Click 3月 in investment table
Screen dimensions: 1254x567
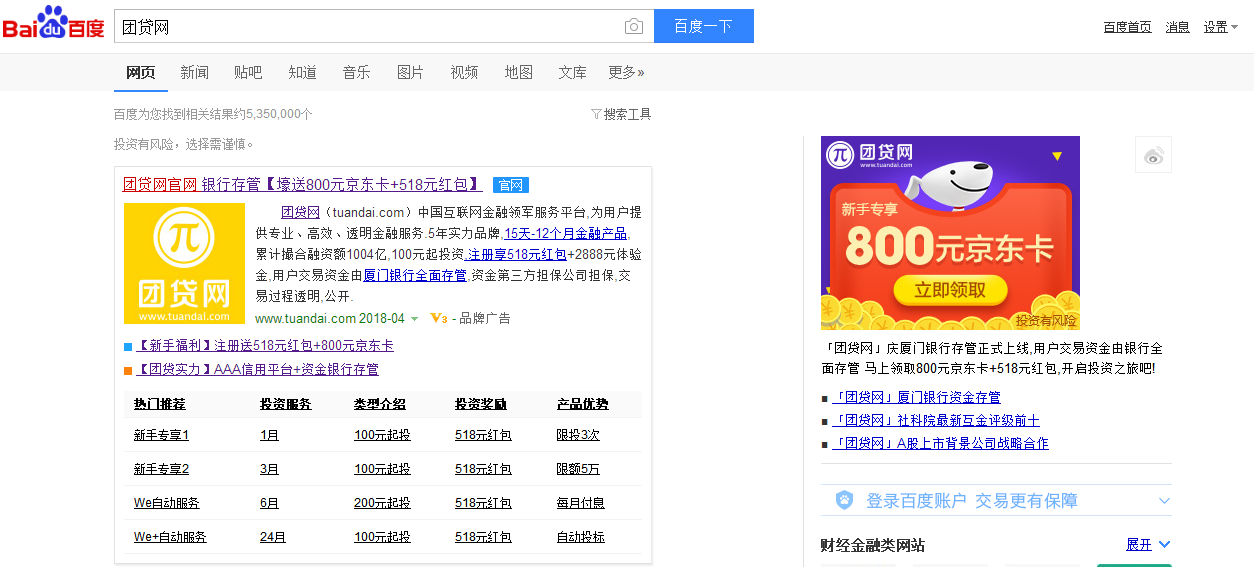tap(269, 469)
